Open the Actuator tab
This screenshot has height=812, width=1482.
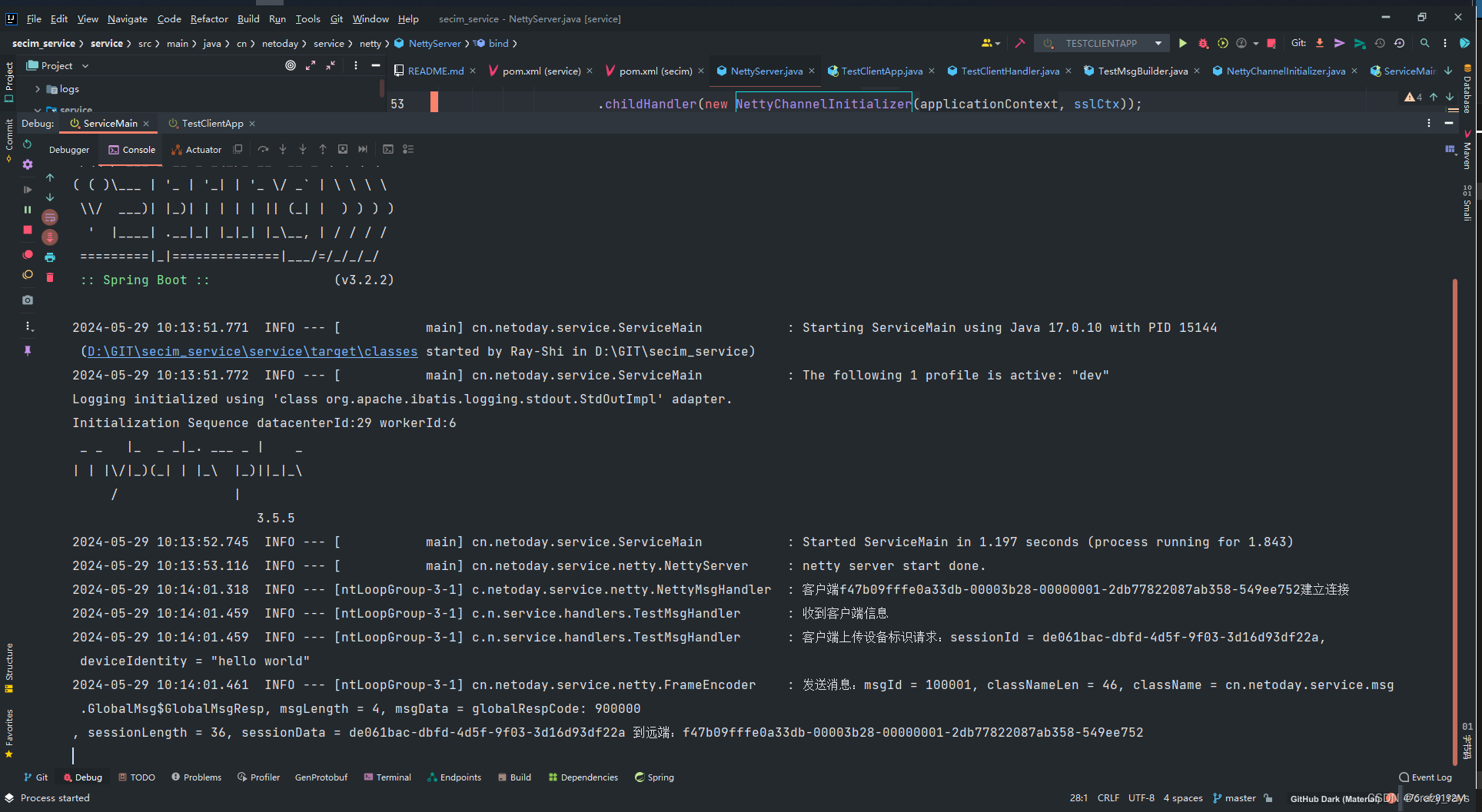tap(197, 150)
